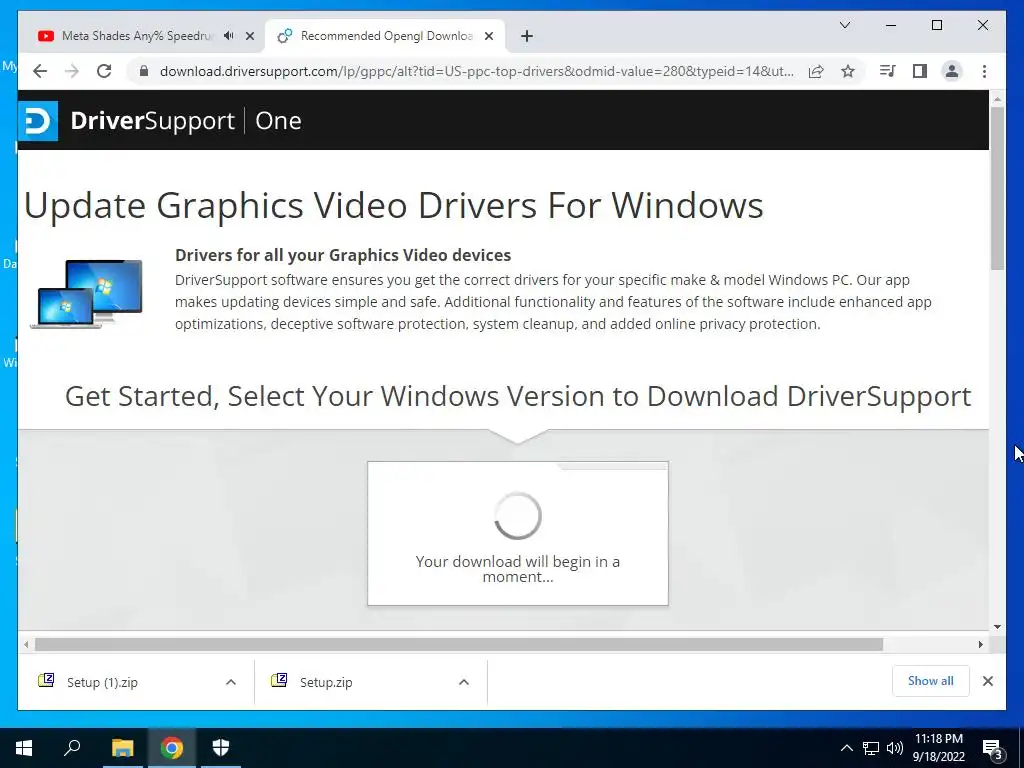The height and width of the screenshot is (768, 1024).
Task: Open volume control tray icon
Action: point(895,748)
